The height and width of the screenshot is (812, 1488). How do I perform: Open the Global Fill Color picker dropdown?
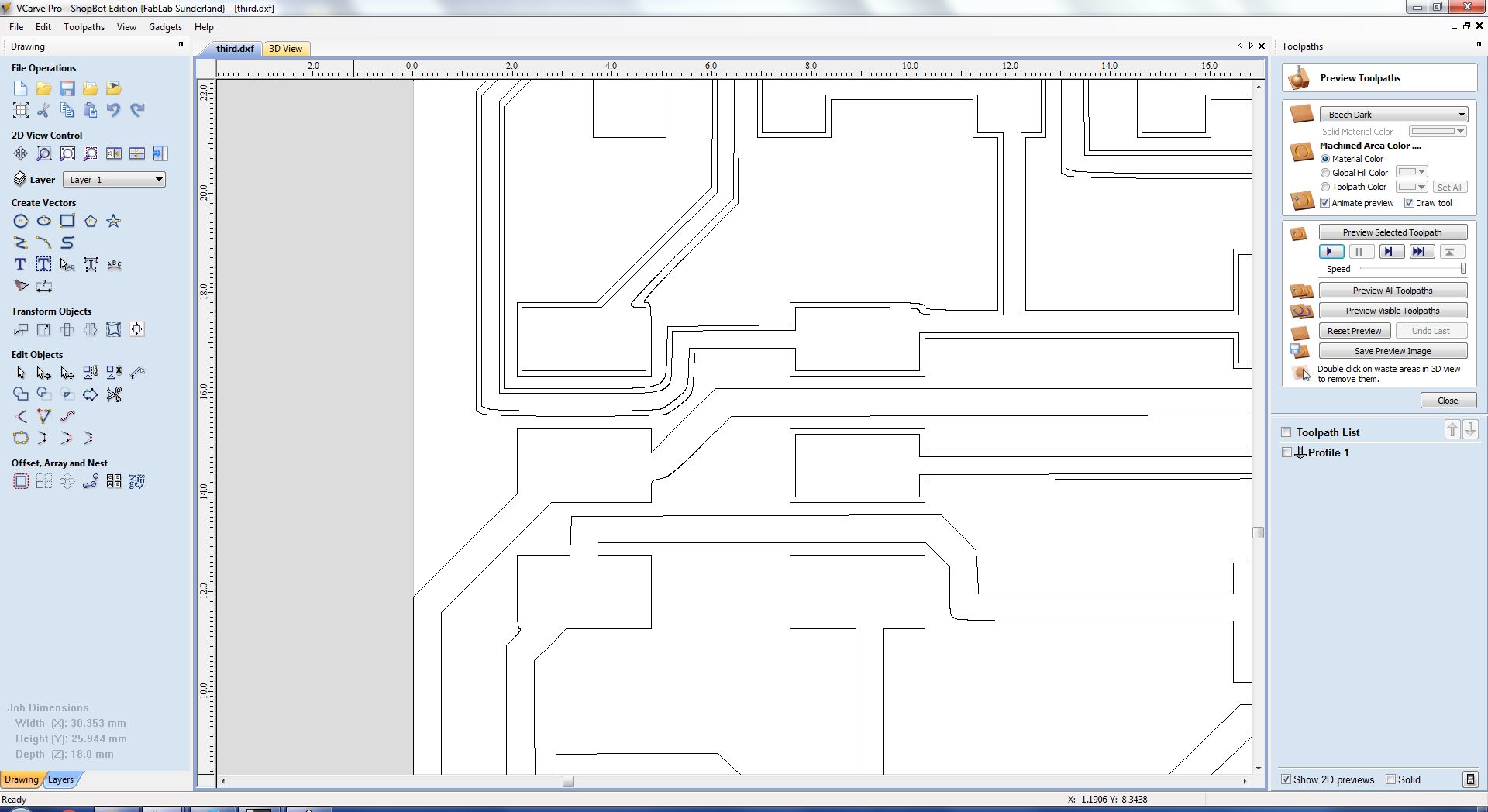pyautogui.click(x=1411, y=172)
